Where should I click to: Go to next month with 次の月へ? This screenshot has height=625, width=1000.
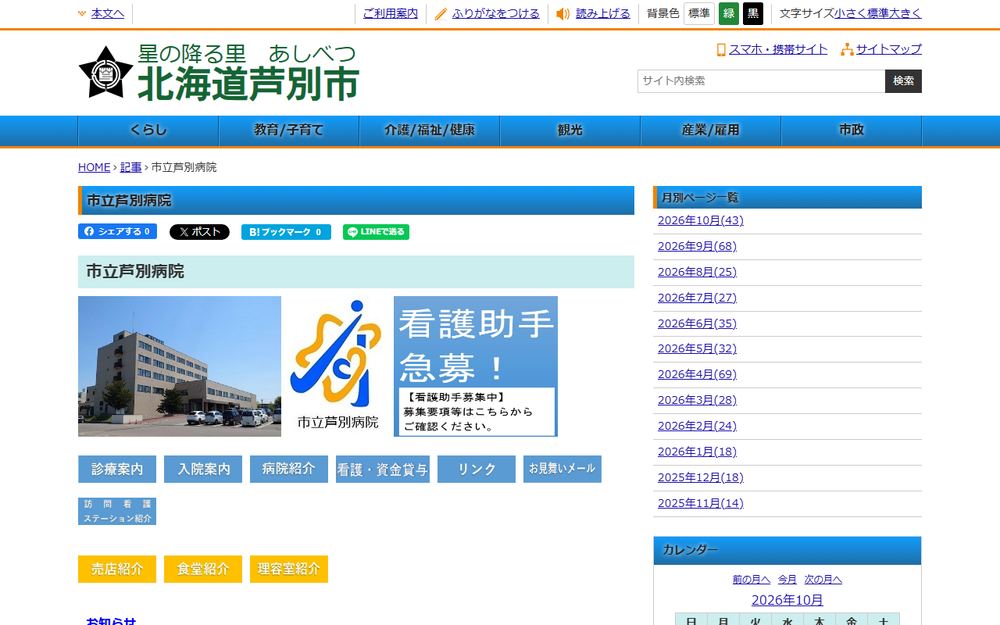click(823, 580)
